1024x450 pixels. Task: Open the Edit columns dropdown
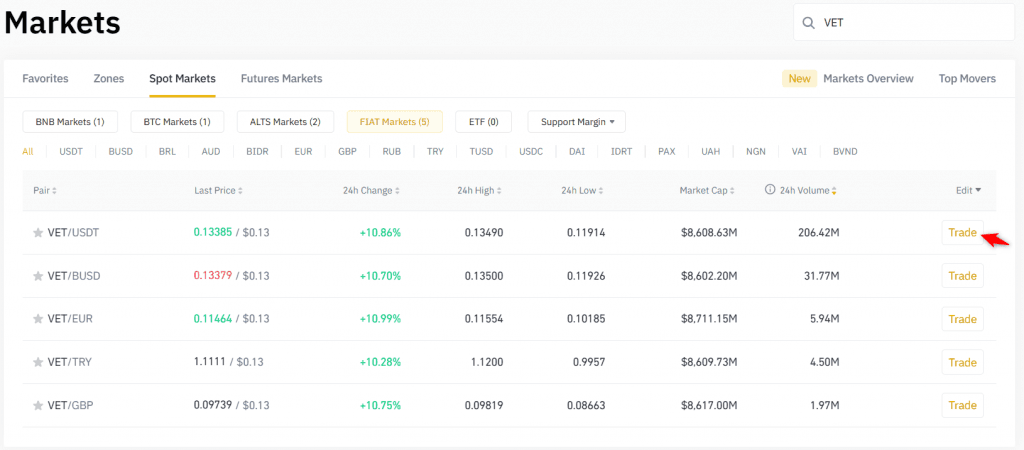(968, 191)
